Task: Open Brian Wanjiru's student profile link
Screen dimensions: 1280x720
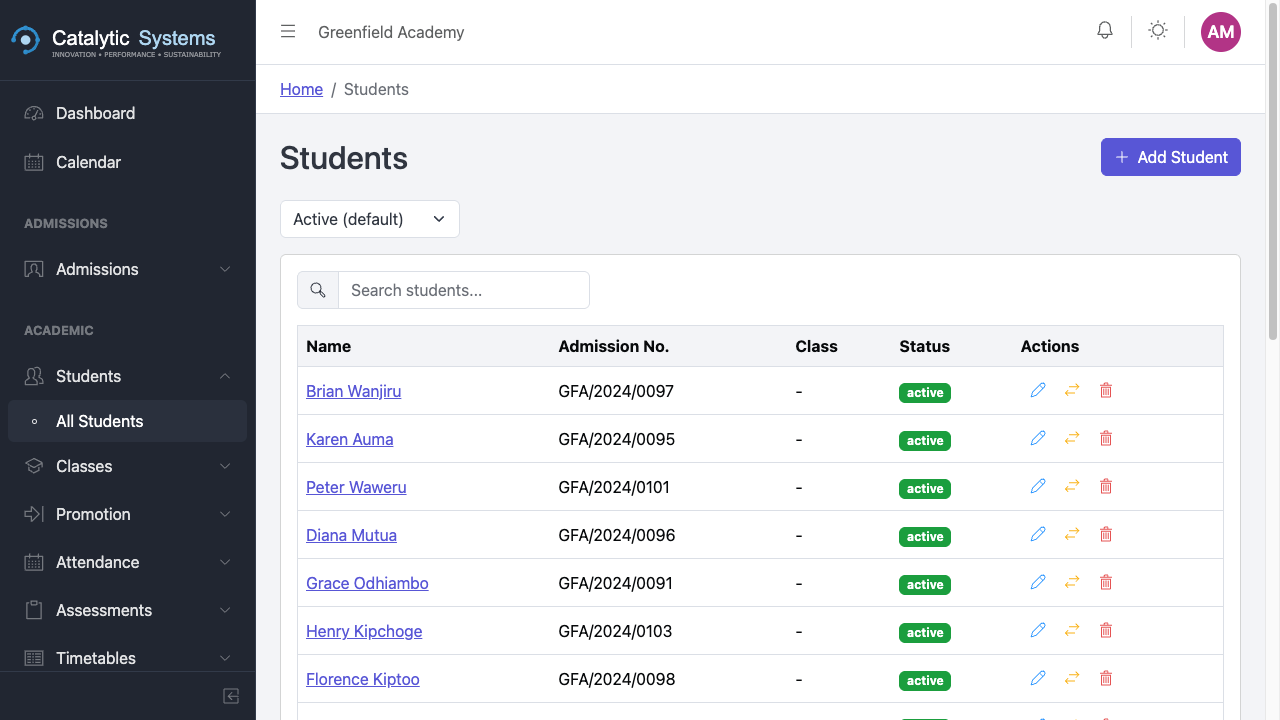Action: click(353, 391)
